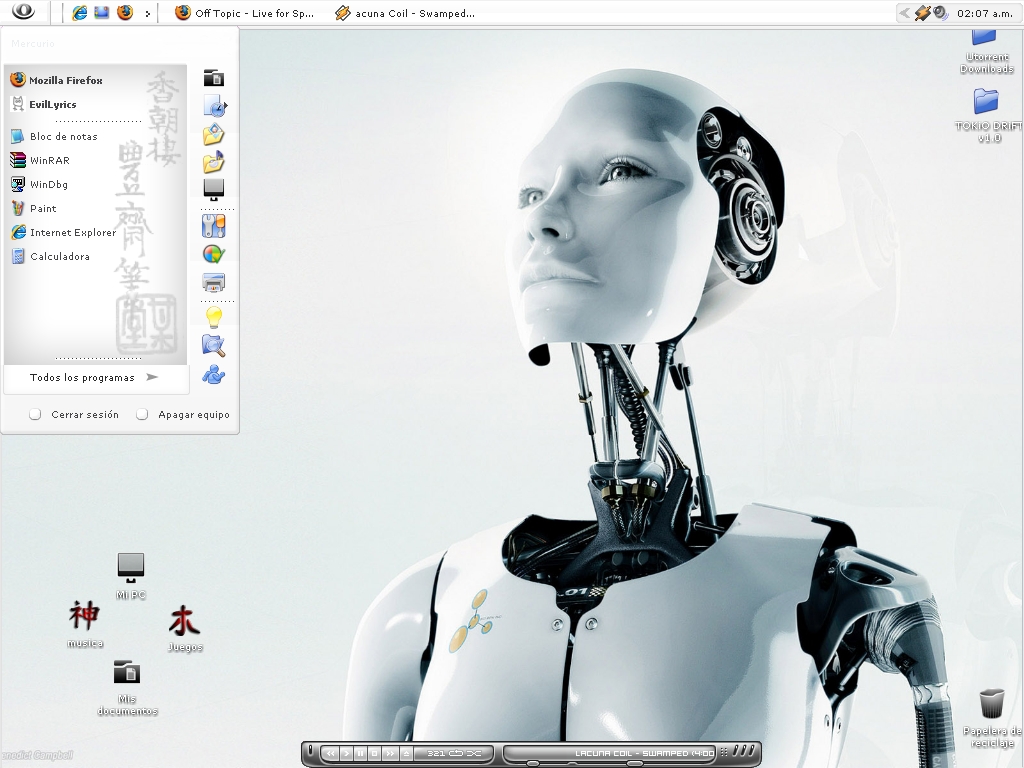The height and width of the screenshot is (768, 1024).
Task: Open the Mi PC desktop icon
Action: coord(131,575)
